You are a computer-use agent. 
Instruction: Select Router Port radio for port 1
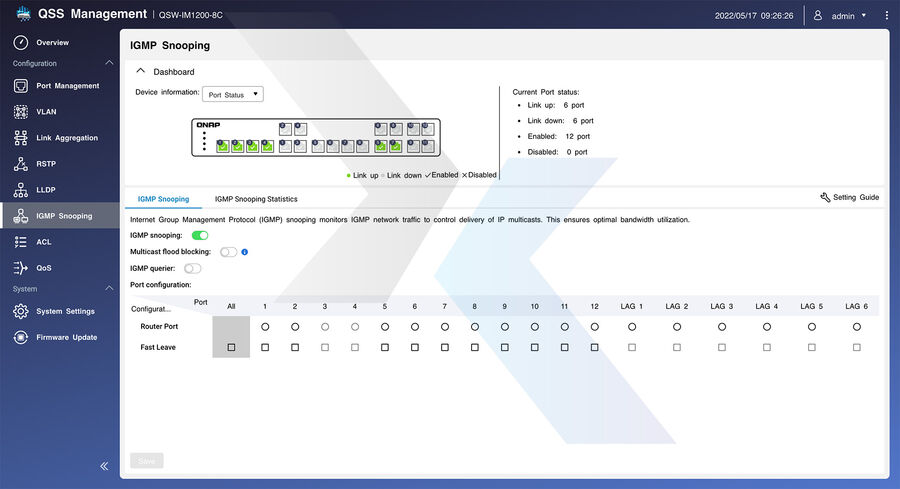pos(265,327)
